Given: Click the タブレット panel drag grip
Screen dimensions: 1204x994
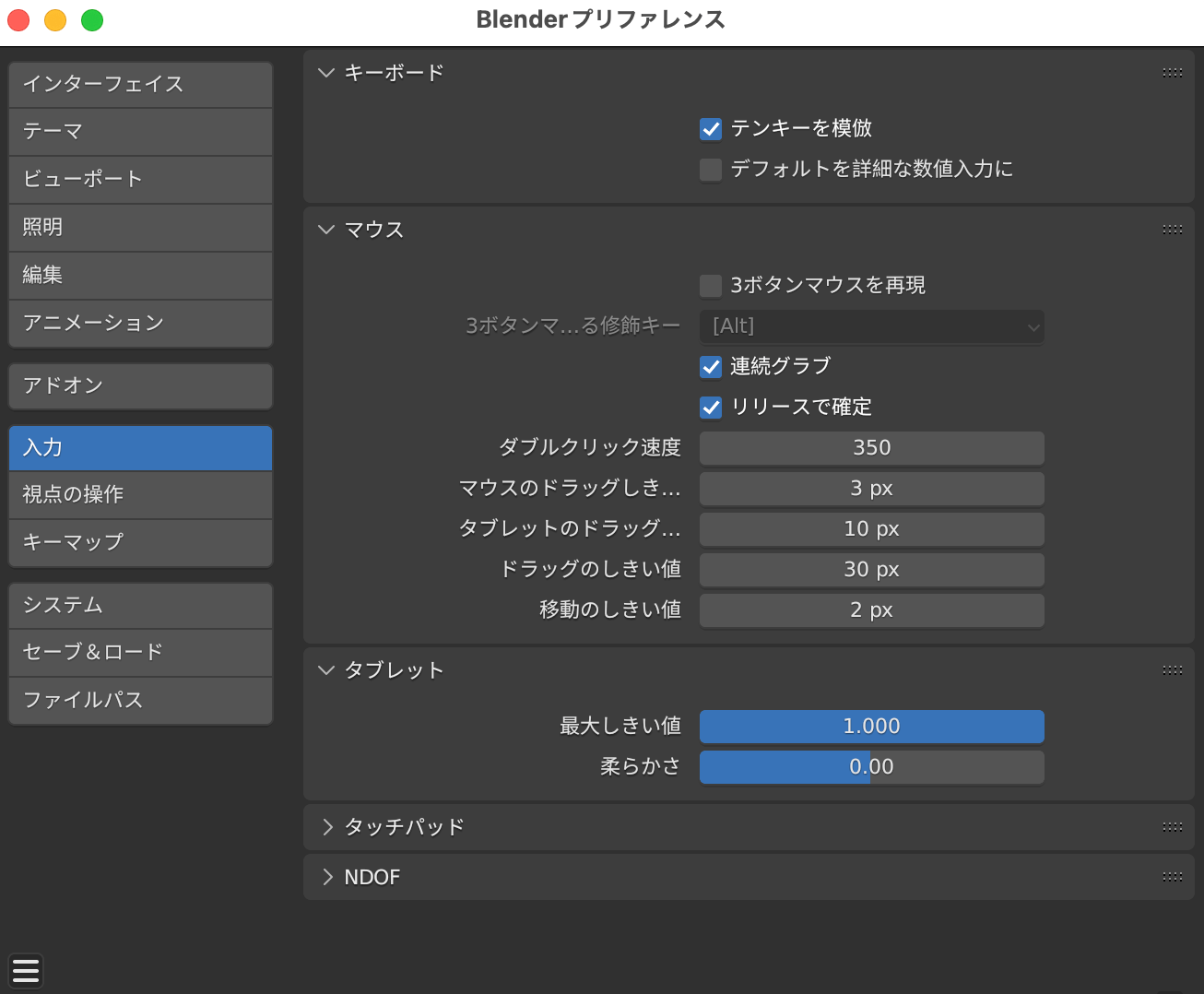Looking at the screenshot, I should pyautogui.click(x=1172, y=670).
